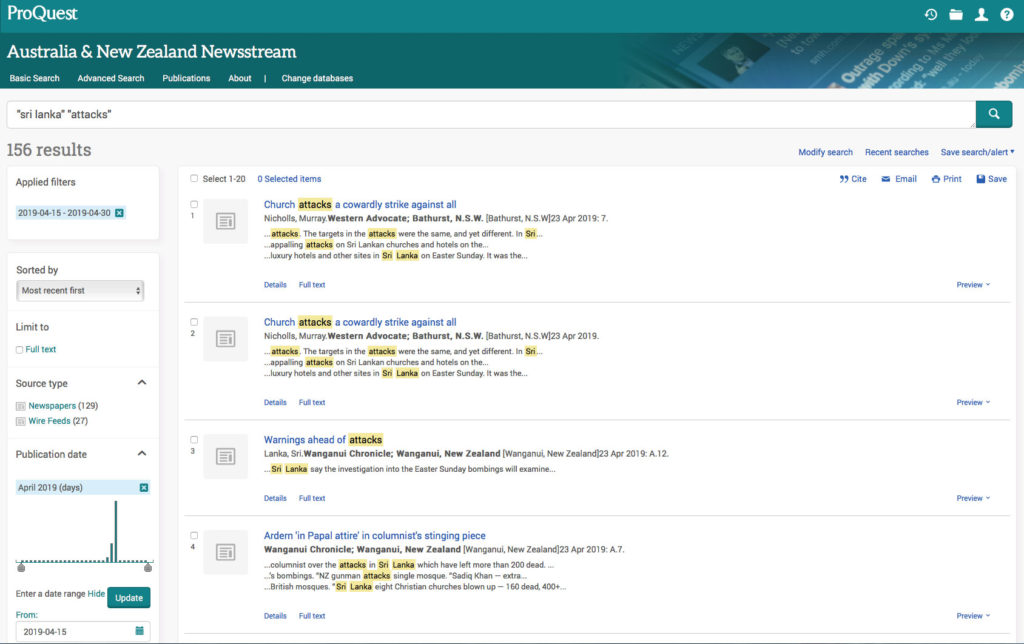The width and height of the screenshot is (1024, 644).
Task: Expand Preview for the Ardern article
Action: [973, 616]
